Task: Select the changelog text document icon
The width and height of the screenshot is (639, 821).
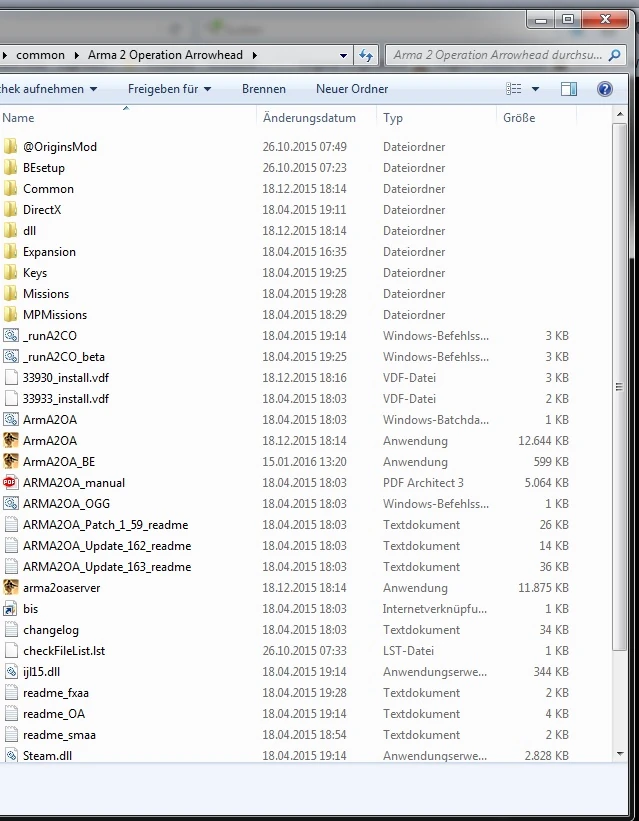Action: [x=10, y=629]
